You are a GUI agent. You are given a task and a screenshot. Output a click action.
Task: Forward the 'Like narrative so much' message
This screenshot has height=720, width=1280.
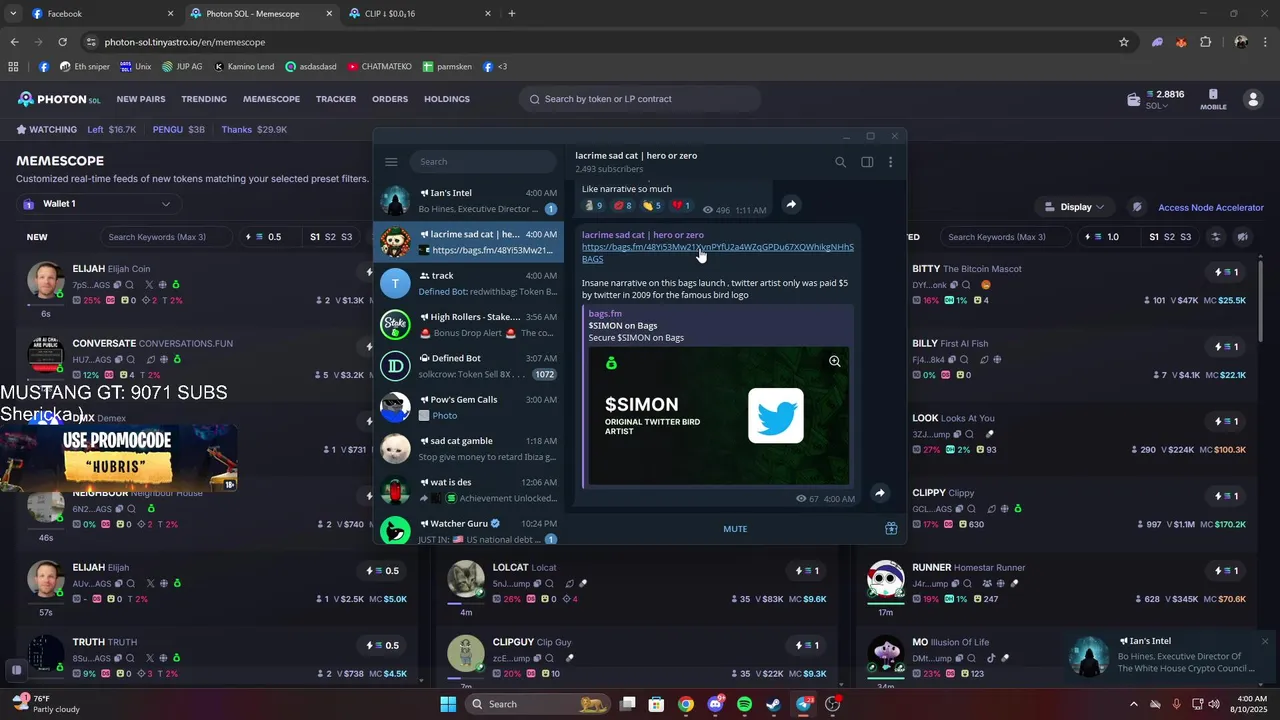791,204
